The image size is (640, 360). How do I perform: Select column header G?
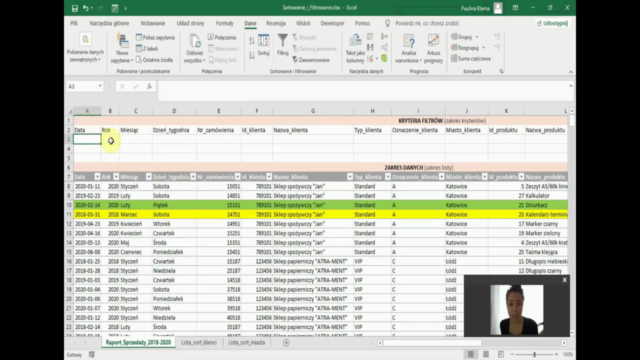coord(313,111)
